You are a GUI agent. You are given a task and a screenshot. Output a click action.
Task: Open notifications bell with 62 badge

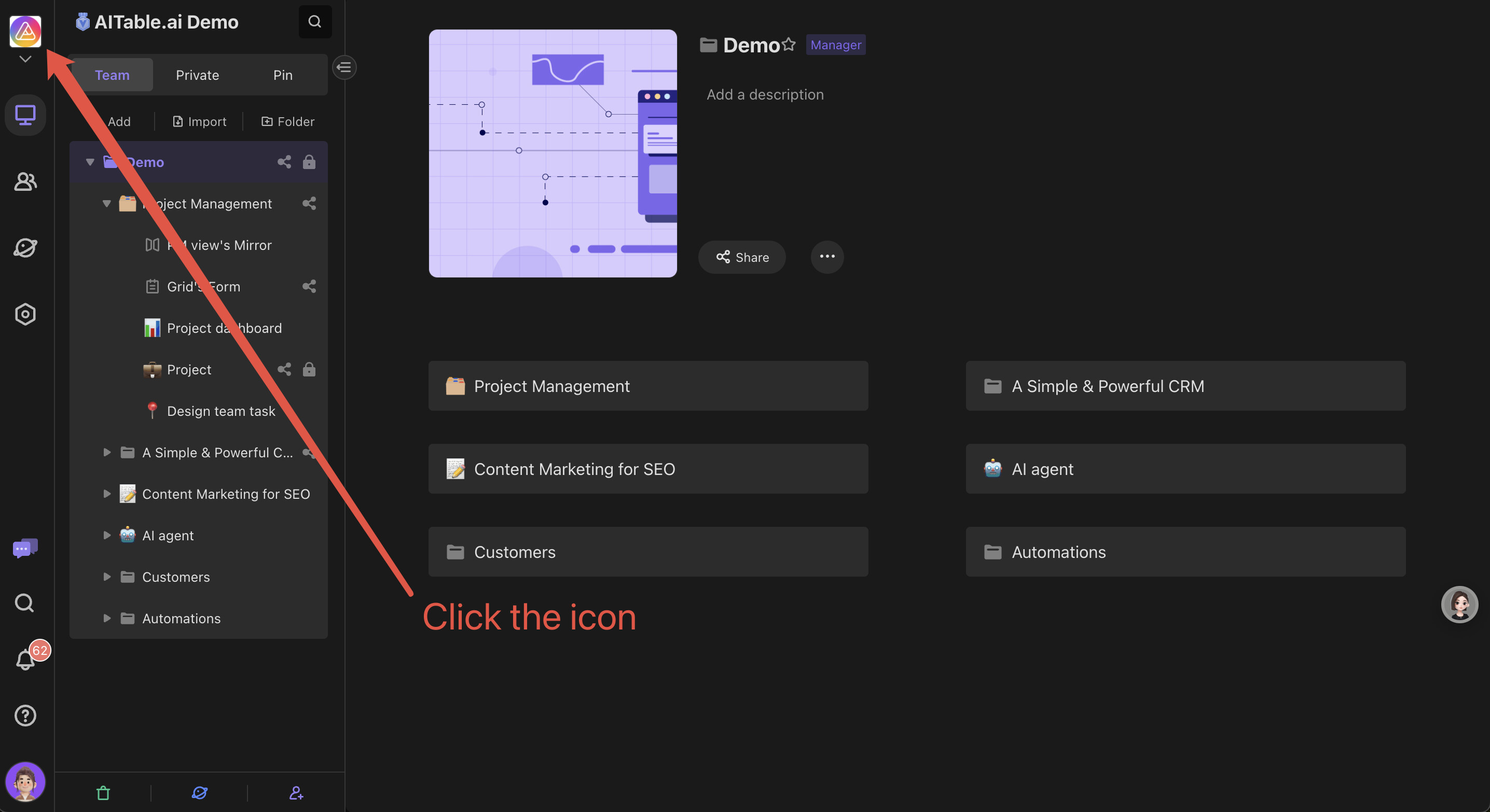point(25,659)
